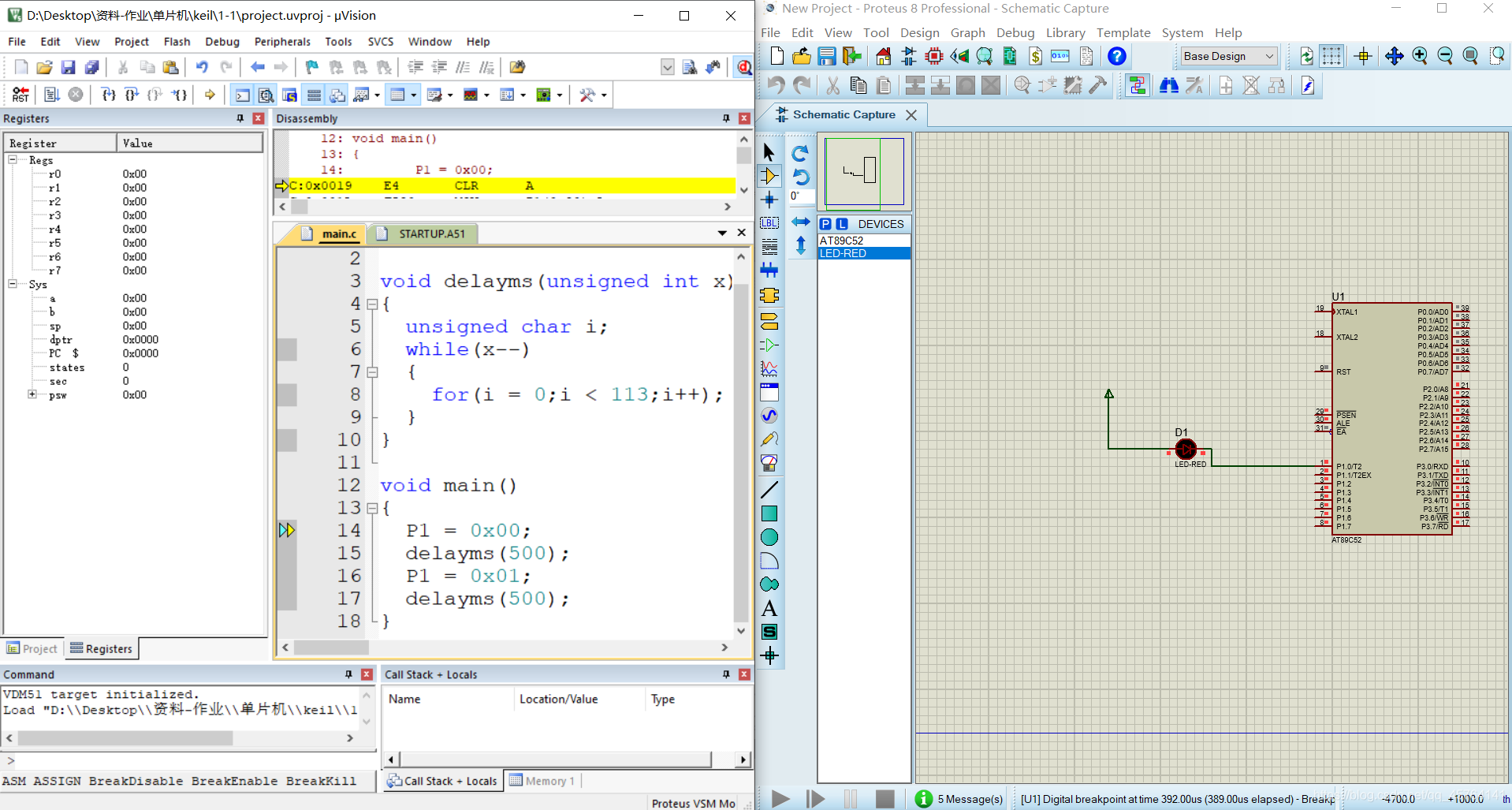Click Step Over in the Keil debug toolbar
This screenshot has height=810, width=1512.
click(x=132, y=95)
